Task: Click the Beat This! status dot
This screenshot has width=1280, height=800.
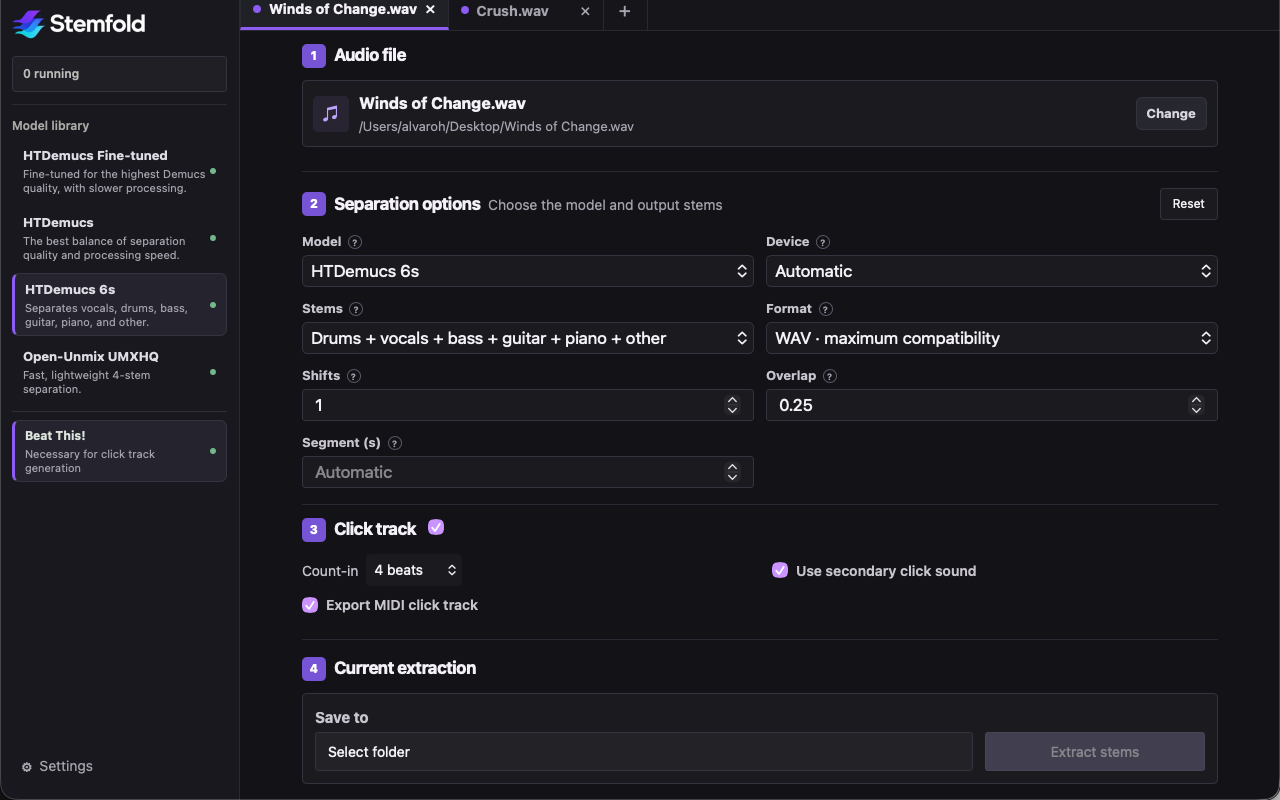Action: (213, 451)
